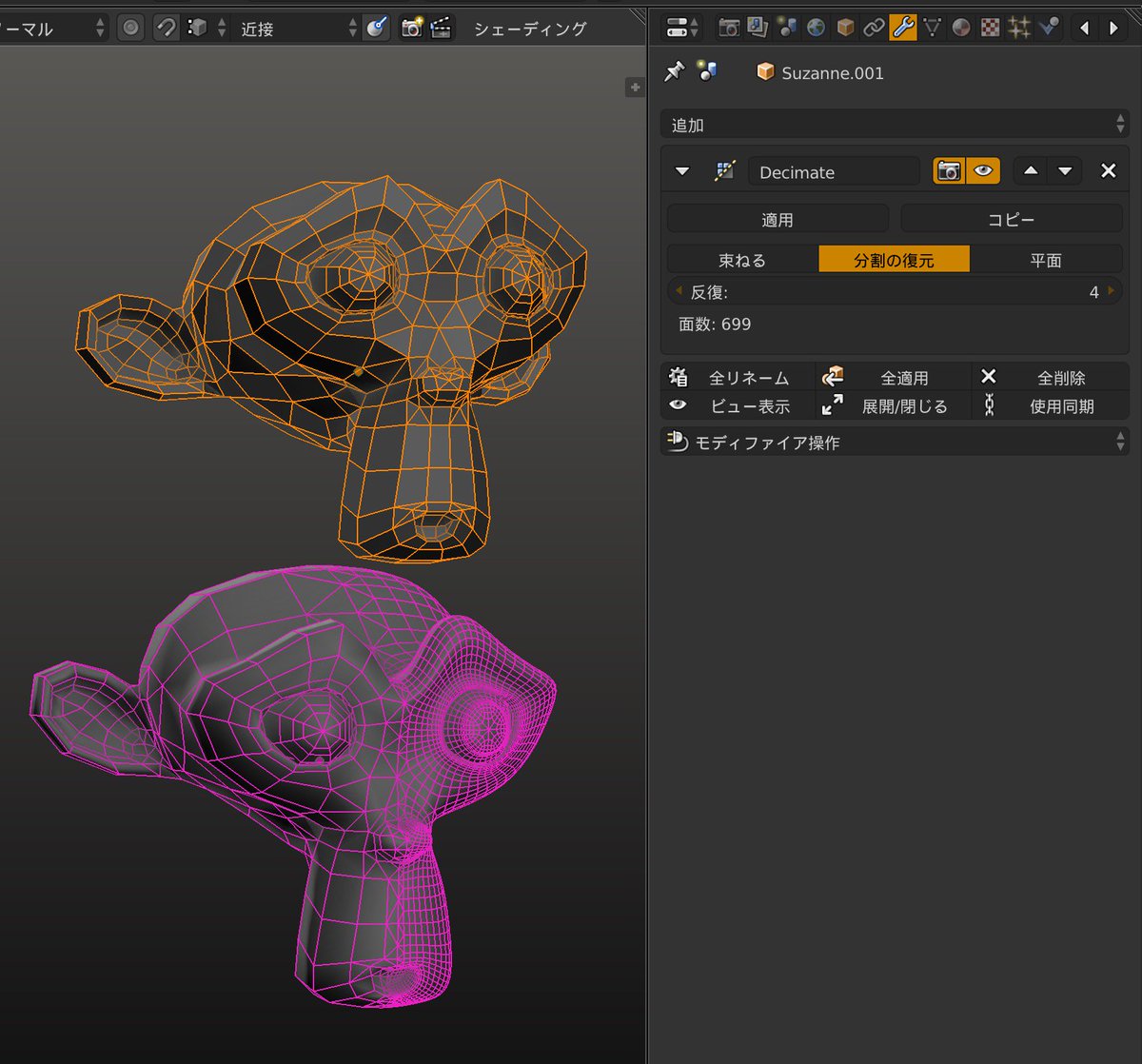The height and width of the screenshot is (1064, 1142).
Task: Open the シェーディング shading menu
Action: click(530, 29)
